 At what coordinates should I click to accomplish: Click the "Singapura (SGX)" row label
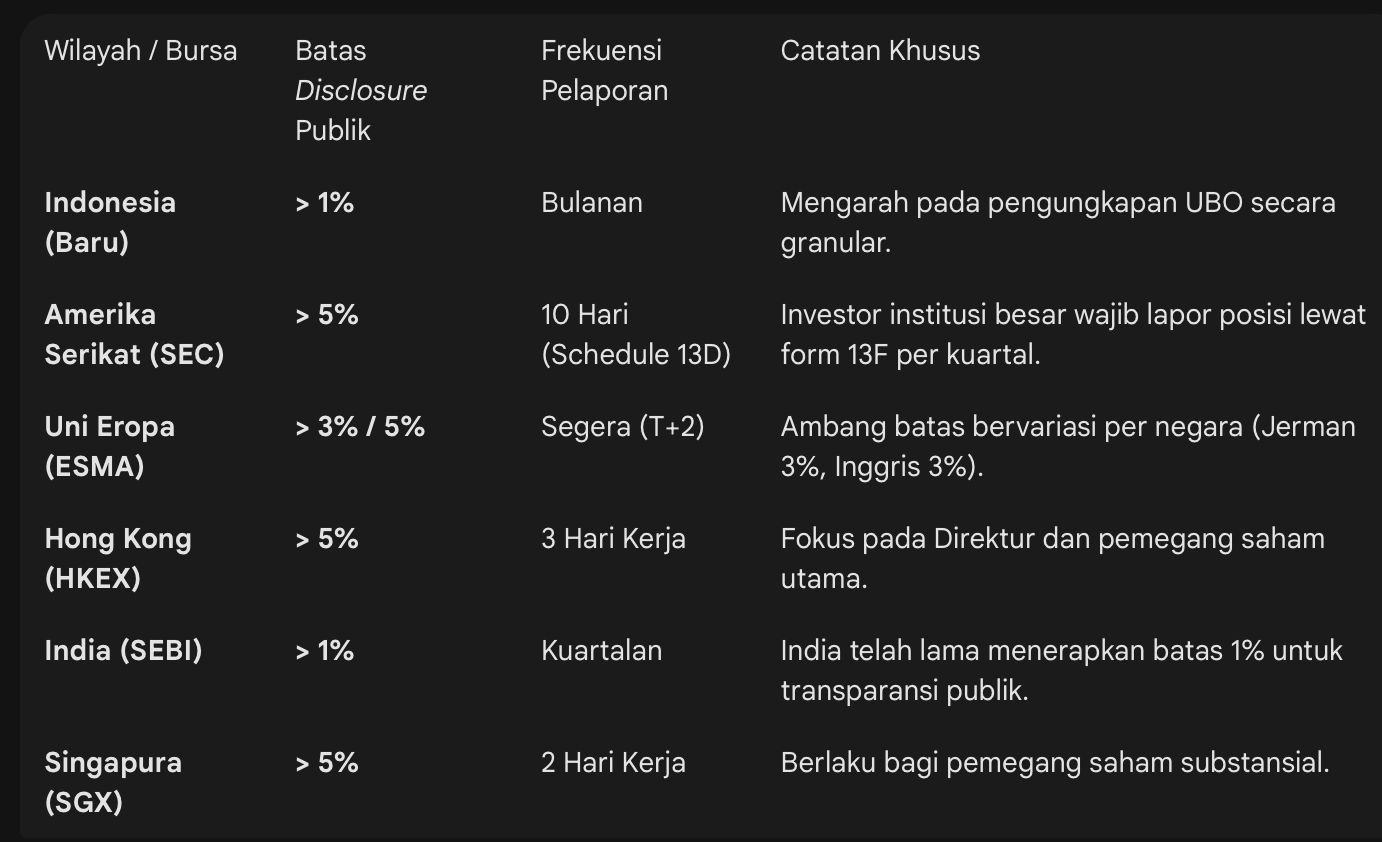point(113,782)
